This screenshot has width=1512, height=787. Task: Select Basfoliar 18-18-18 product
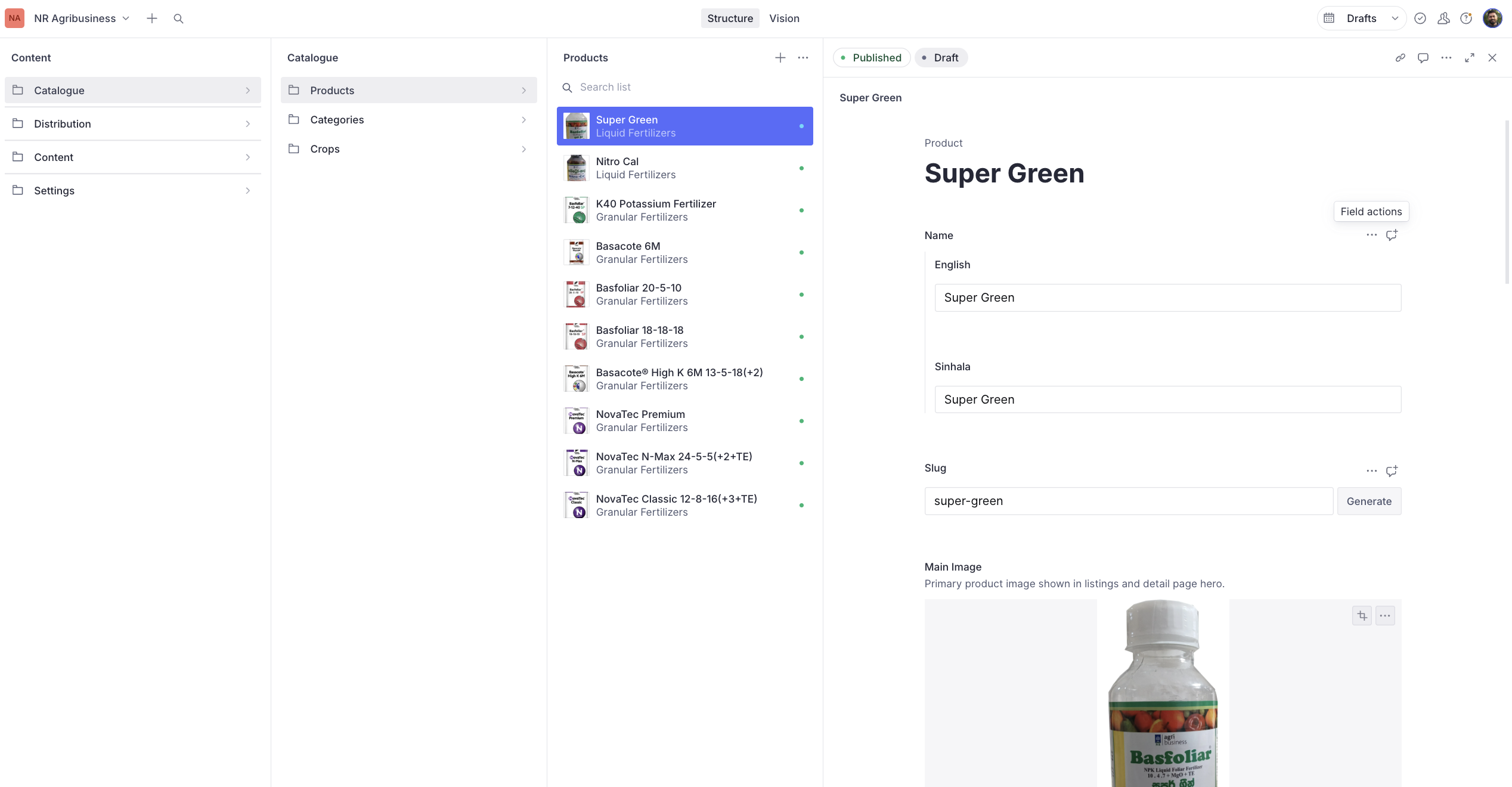[x=685, y=337]
